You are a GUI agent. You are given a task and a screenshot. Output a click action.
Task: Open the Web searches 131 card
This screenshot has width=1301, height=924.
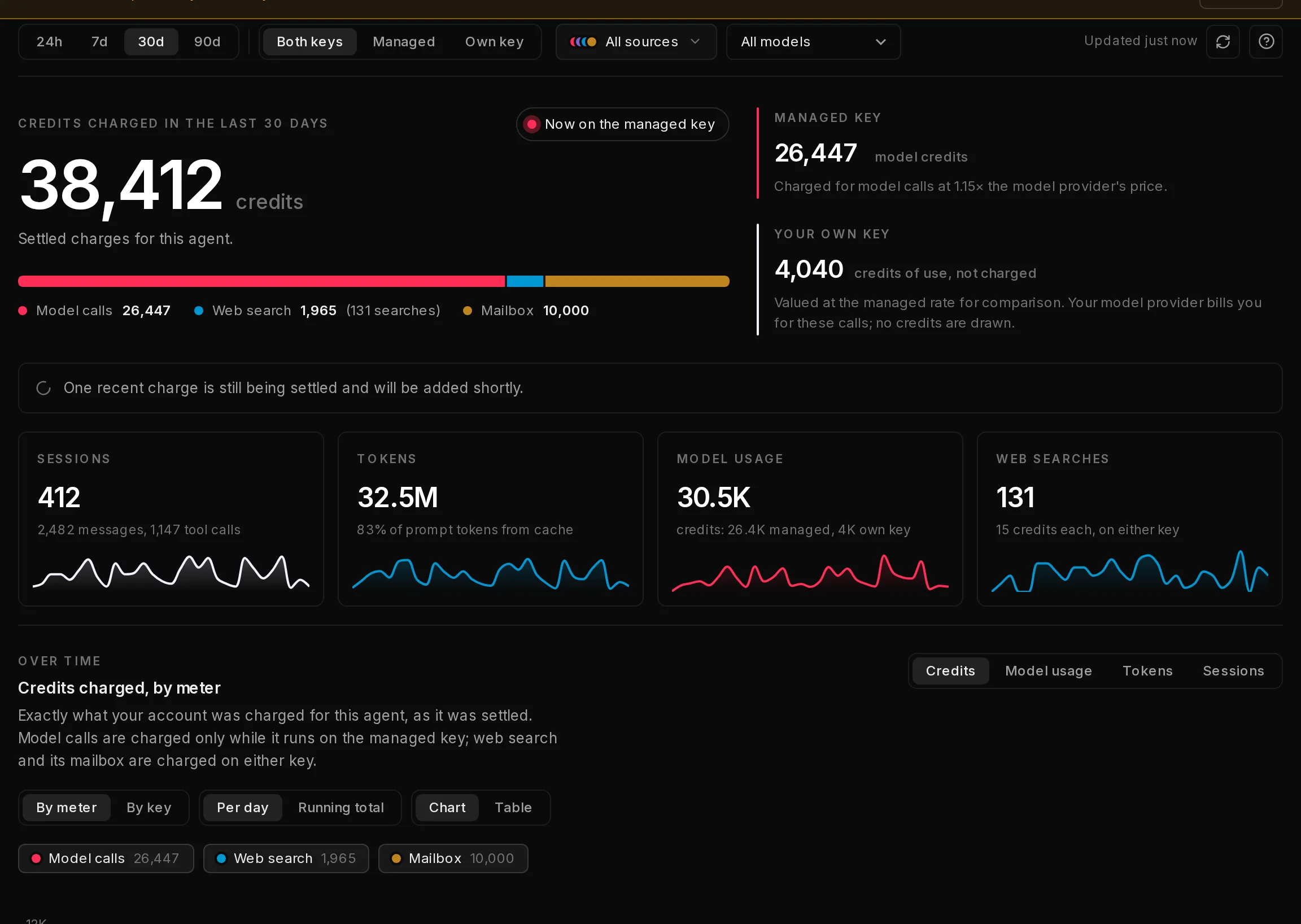click(1129, 519)
